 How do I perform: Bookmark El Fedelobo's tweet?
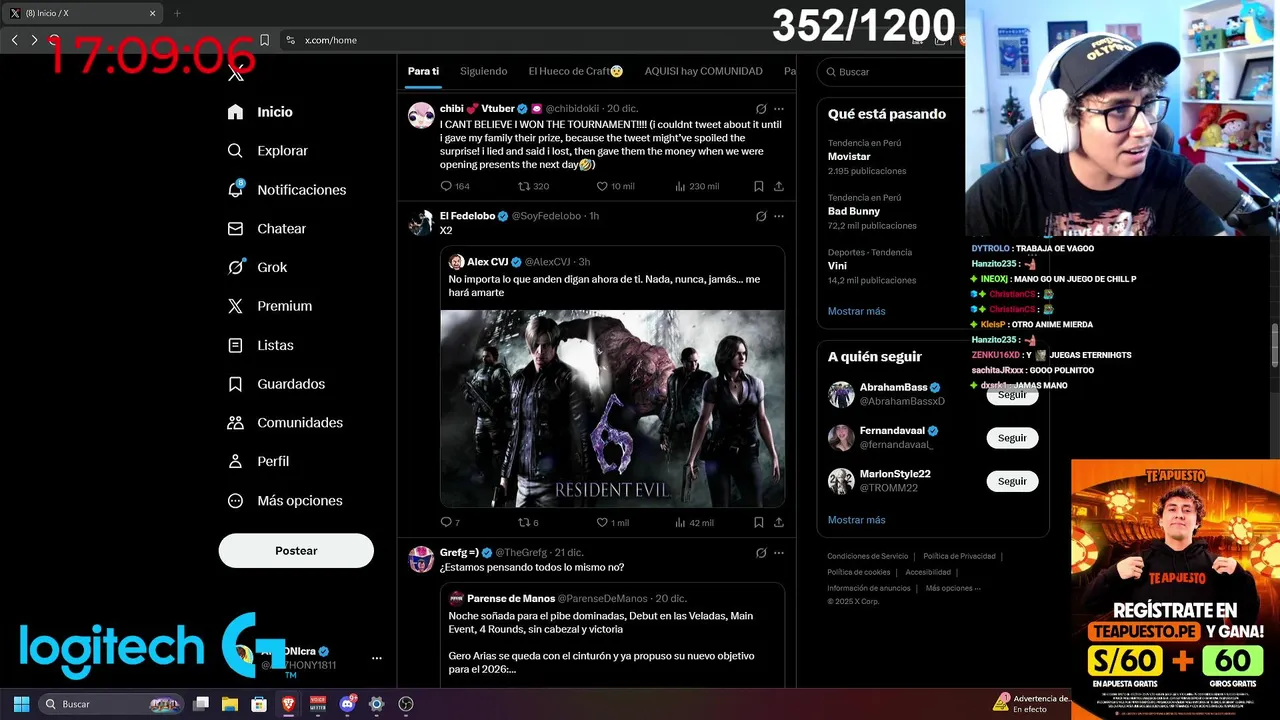pos(758,522)
